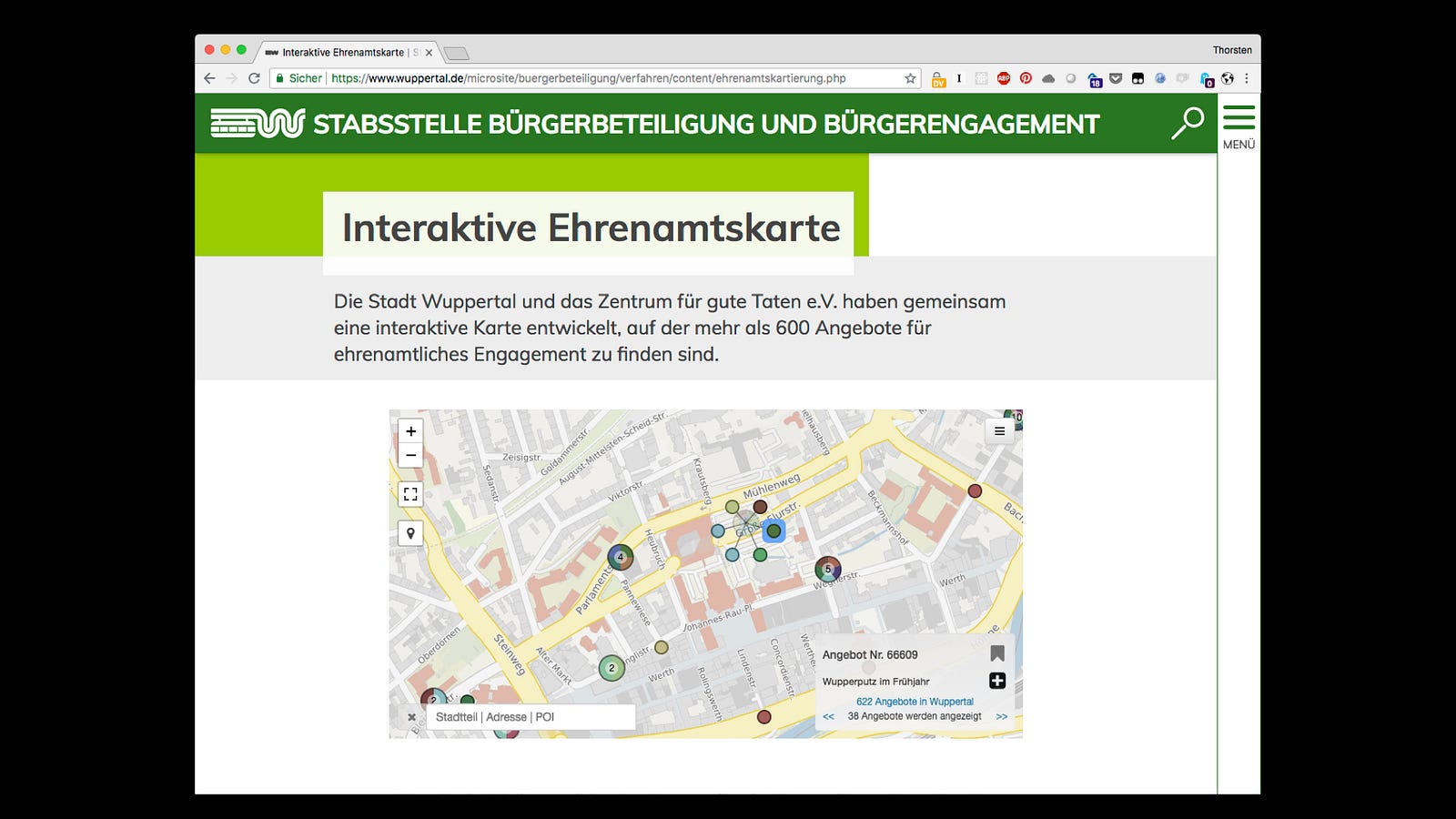Click the URL address bar
Screen dimensions: 1456x819
596,78
